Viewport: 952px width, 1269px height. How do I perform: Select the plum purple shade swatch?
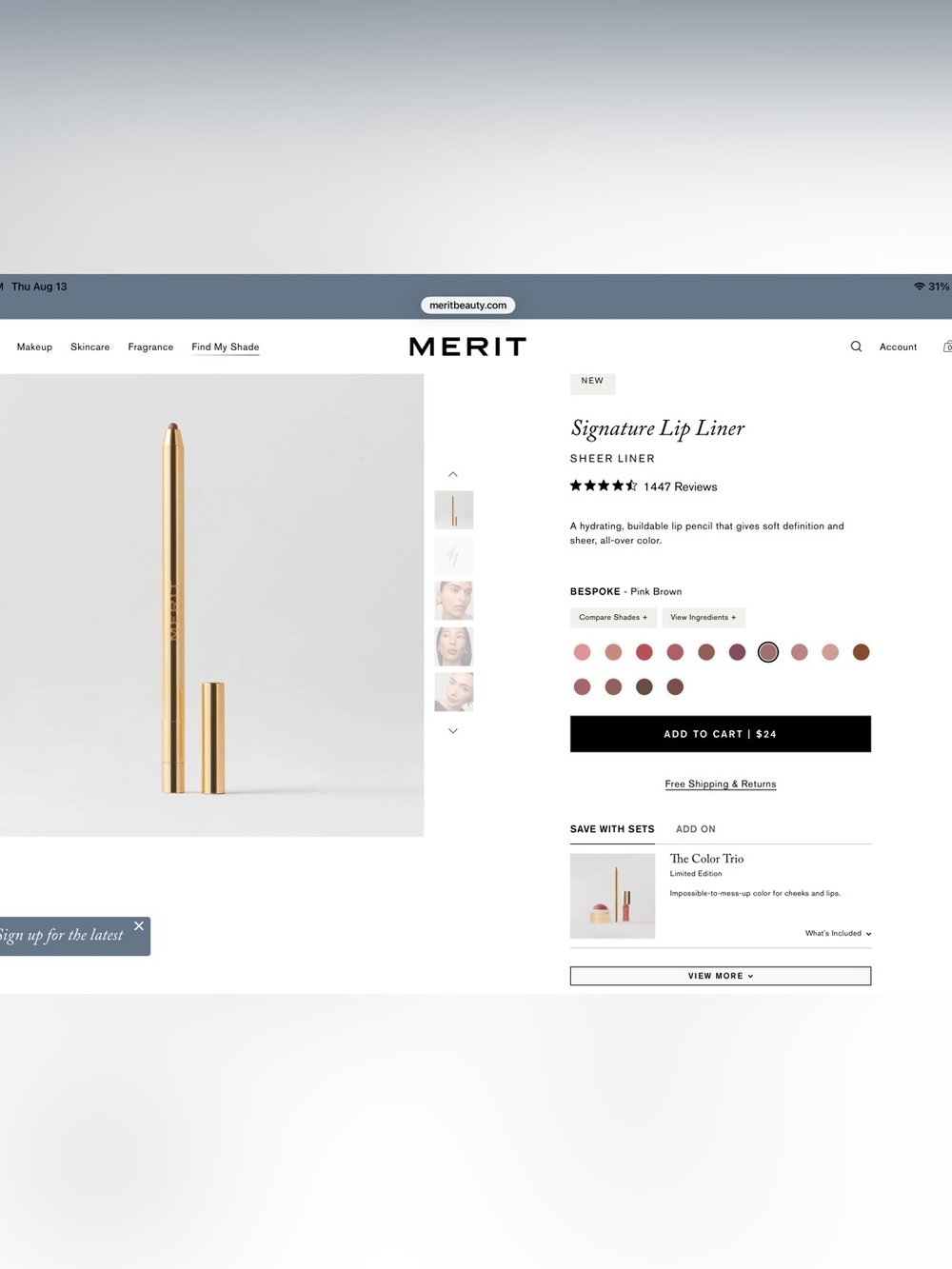[737, 652]
